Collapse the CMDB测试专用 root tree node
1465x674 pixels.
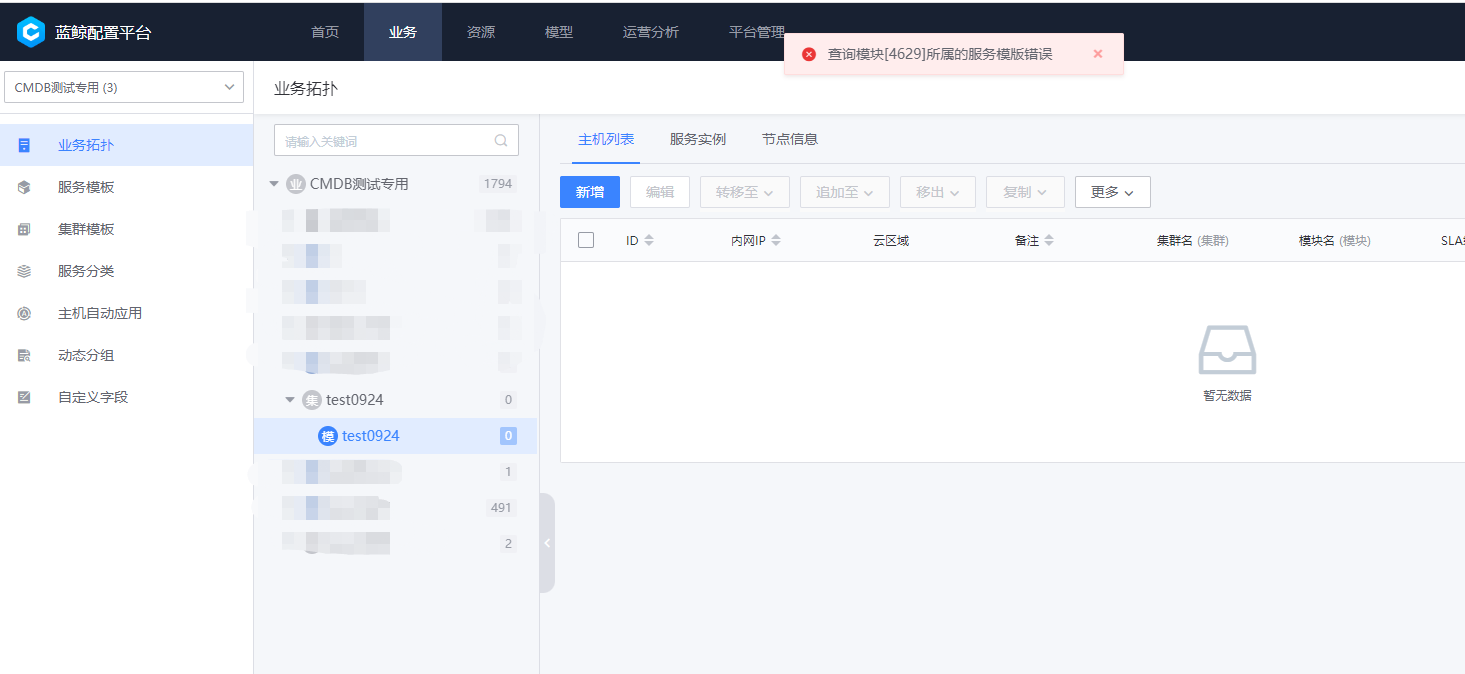[x=274, y=184]
